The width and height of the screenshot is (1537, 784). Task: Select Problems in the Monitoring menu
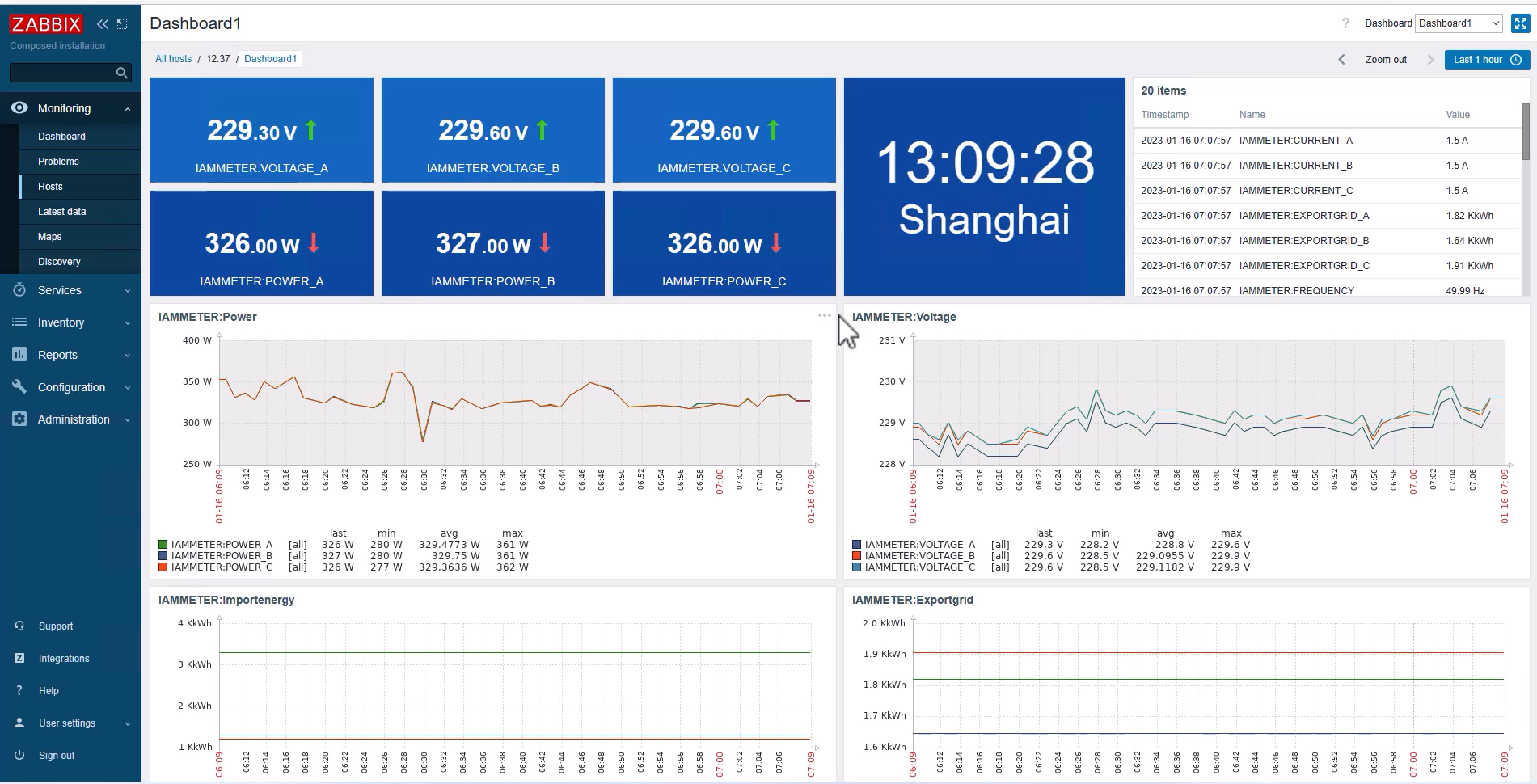[58, 162]
